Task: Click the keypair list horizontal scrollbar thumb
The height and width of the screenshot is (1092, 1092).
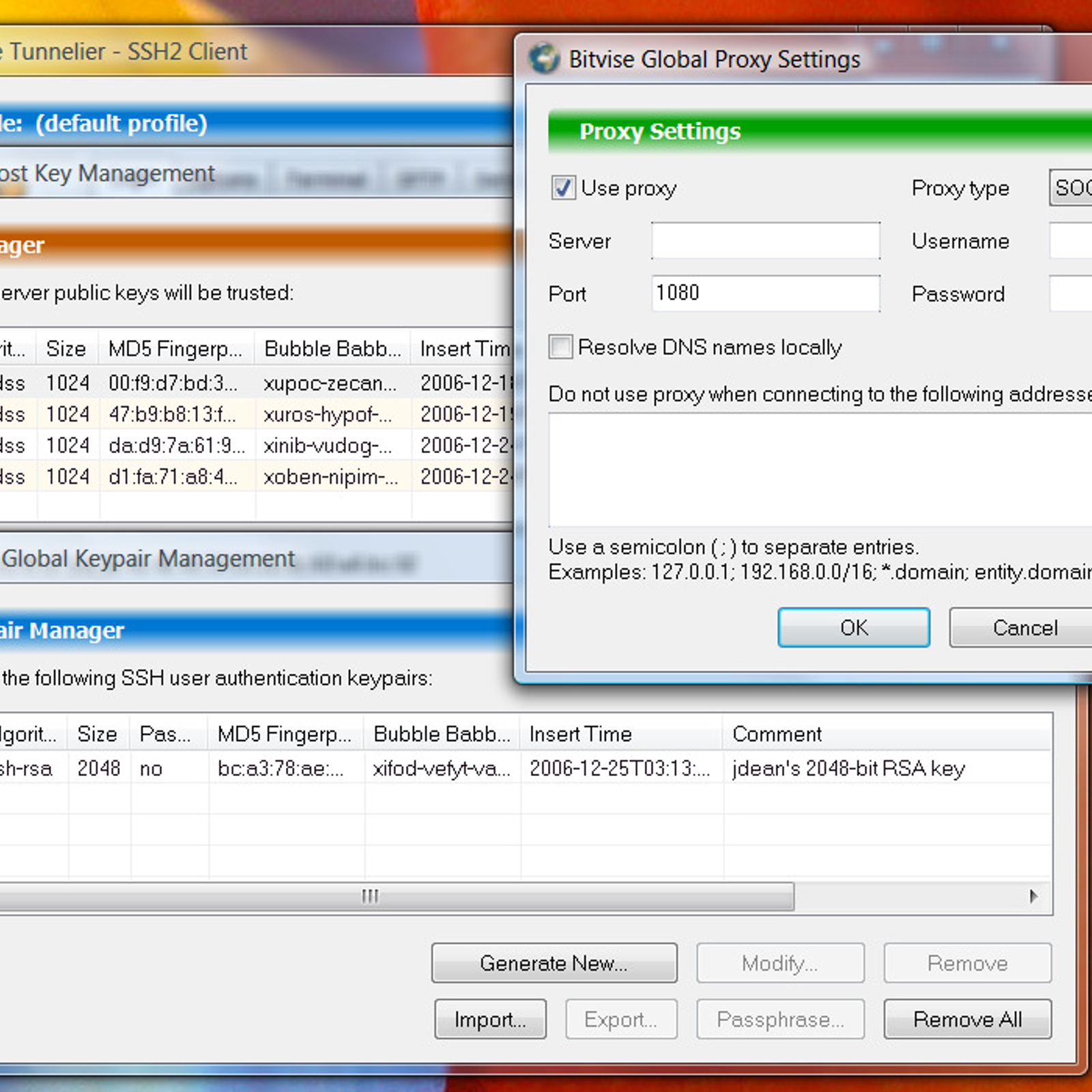Action: 396,896
